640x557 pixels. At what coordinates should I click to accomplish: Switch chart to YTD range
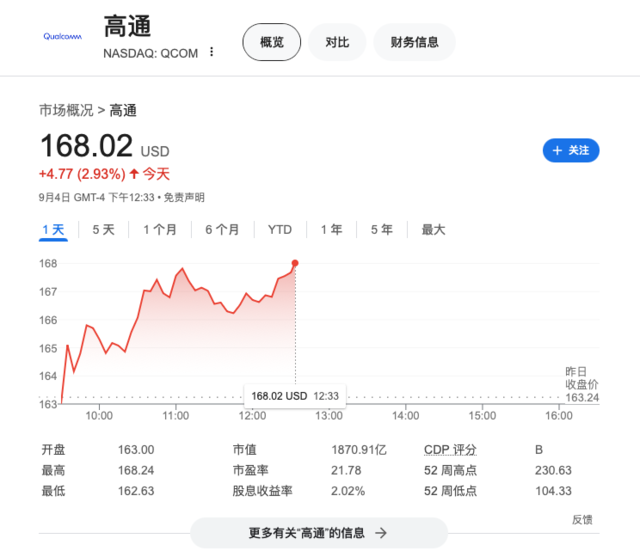(280, 230)
